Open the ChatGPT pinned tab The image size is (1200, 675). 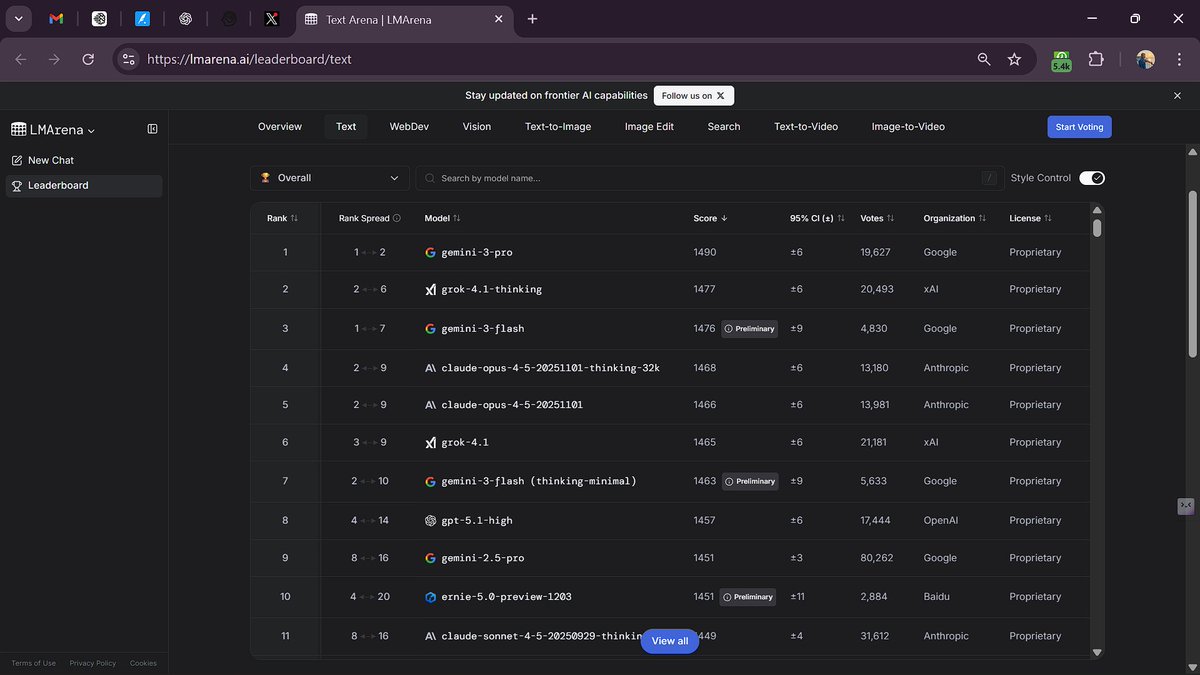[185, 19]
